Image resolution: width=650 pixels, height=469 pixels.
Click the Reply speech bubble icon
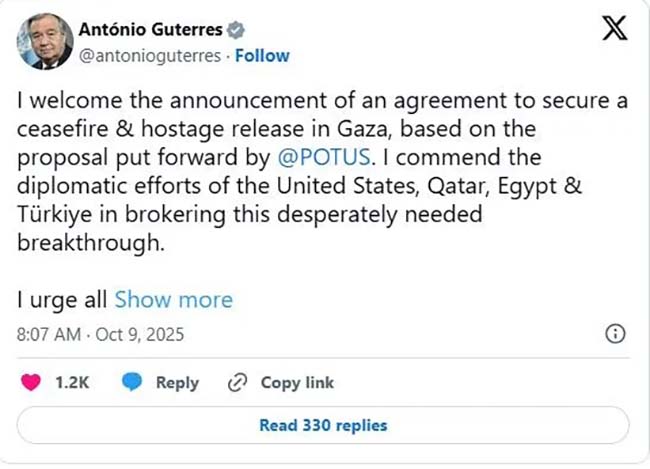[x=131, y=383]
